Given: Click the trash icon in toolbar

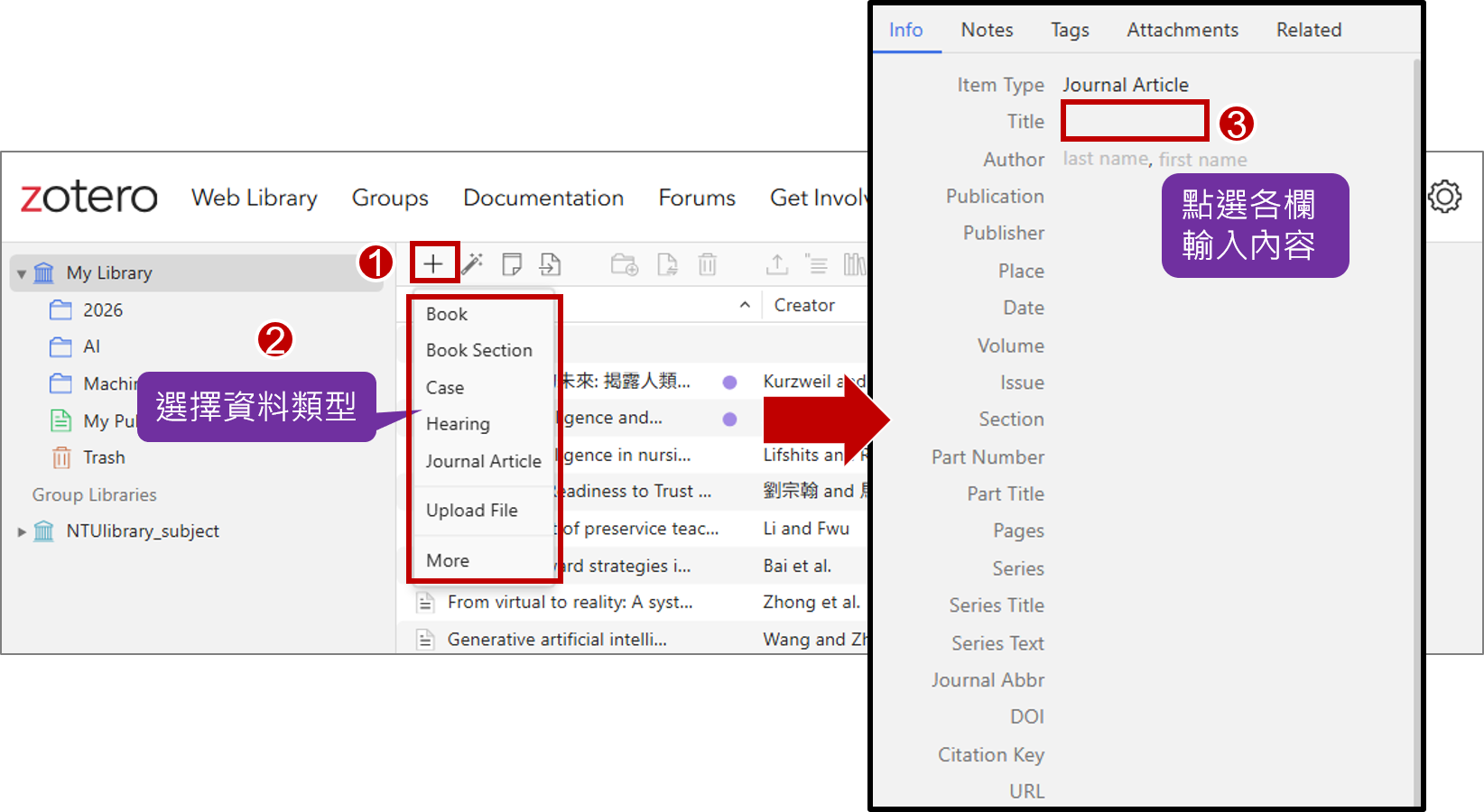Looking at the screenshot, I should point(708,264).
